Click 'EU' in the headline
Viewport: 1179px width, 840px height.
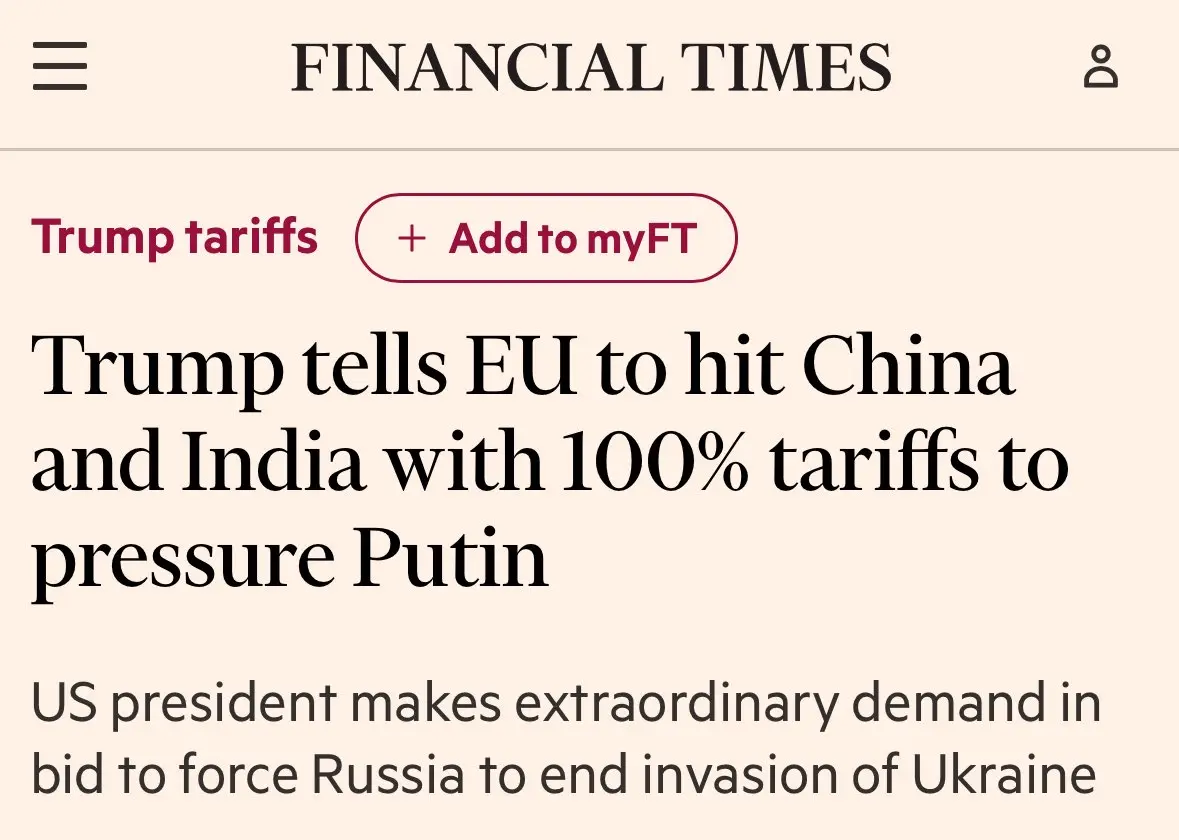coord(521,366)
